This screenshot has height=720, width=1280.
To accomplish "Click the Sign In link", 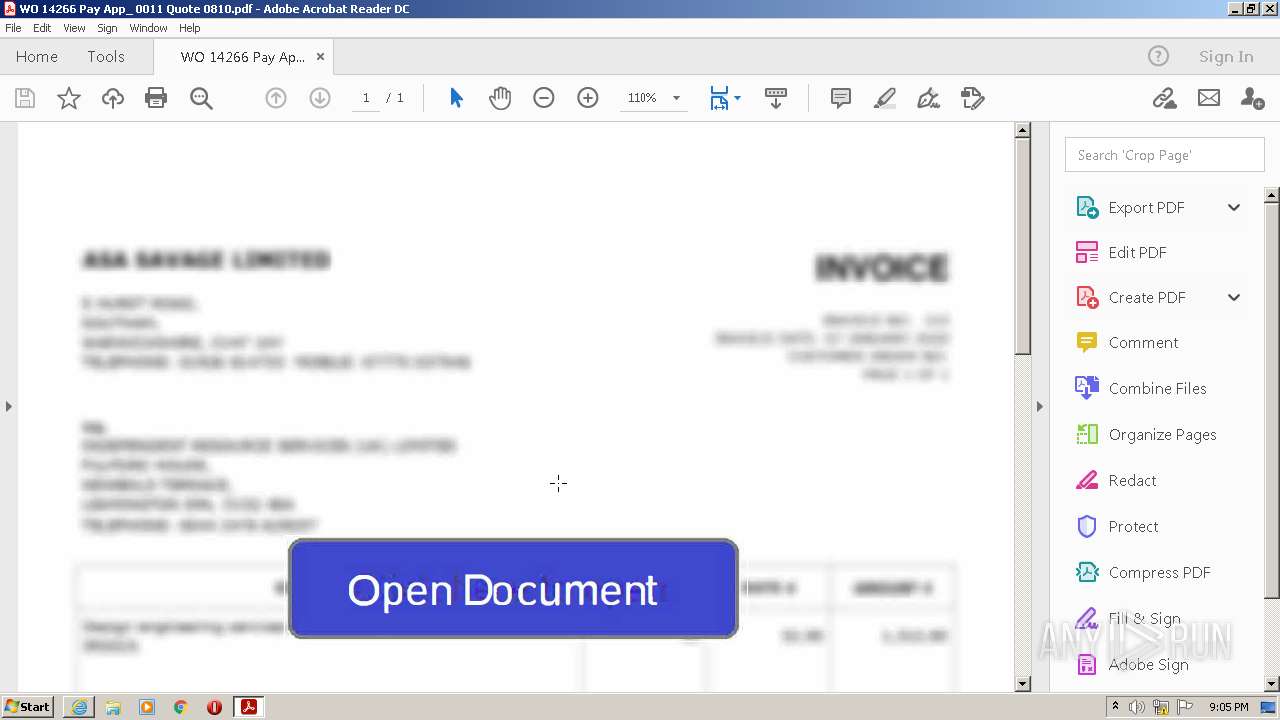I will click(1226, 57).
